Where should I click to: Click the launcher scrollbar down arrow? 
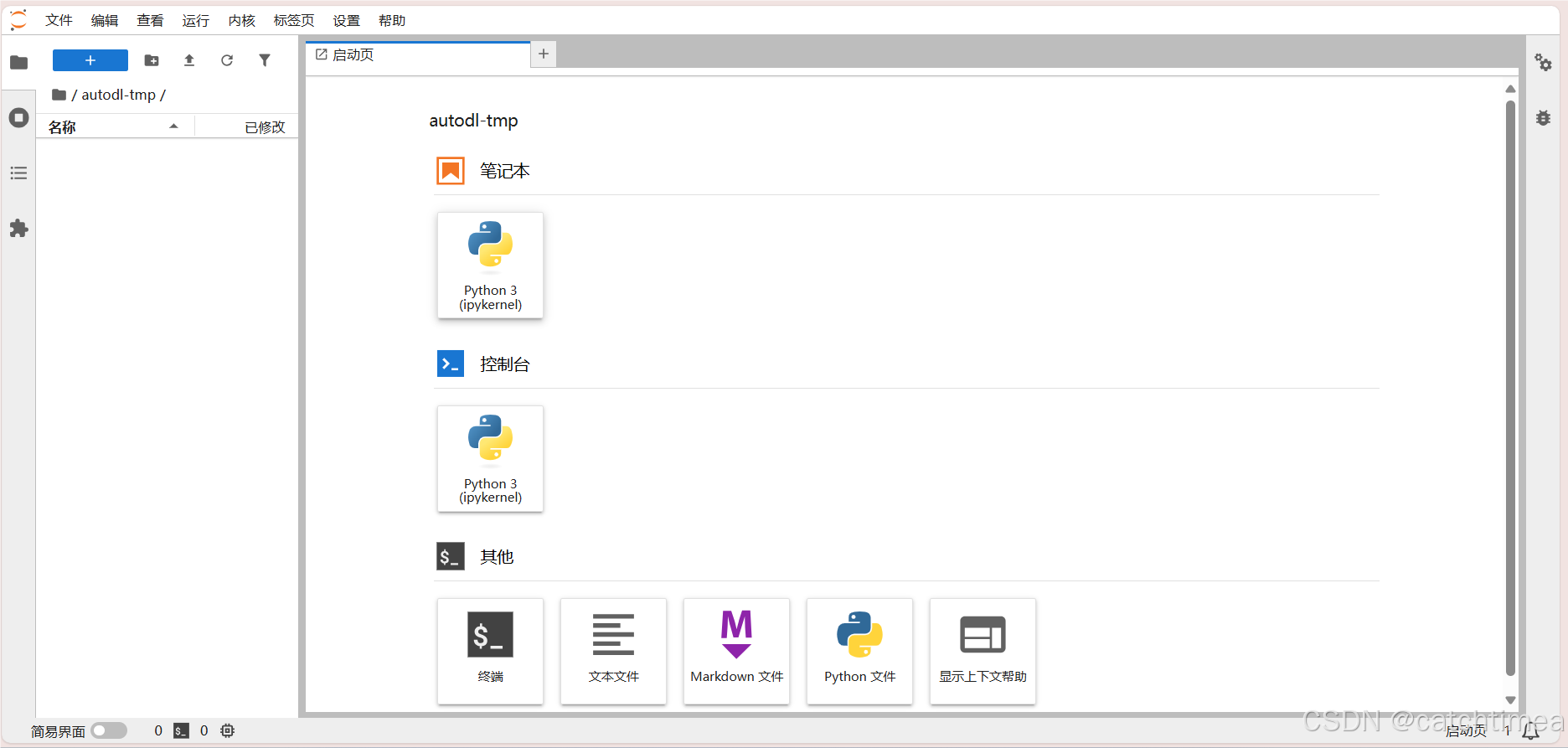(x=1510, y=700)
